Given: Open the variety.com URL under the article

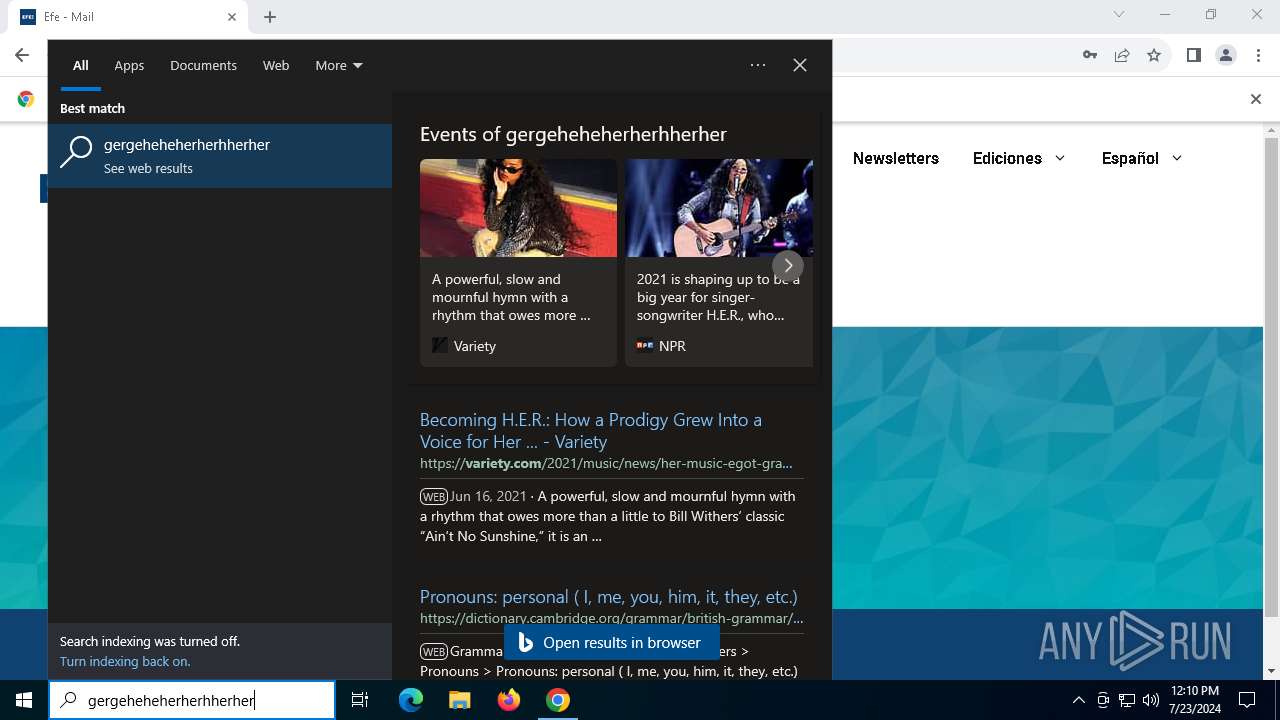Looking at the screenshot, I should click(x=606, y=463).
